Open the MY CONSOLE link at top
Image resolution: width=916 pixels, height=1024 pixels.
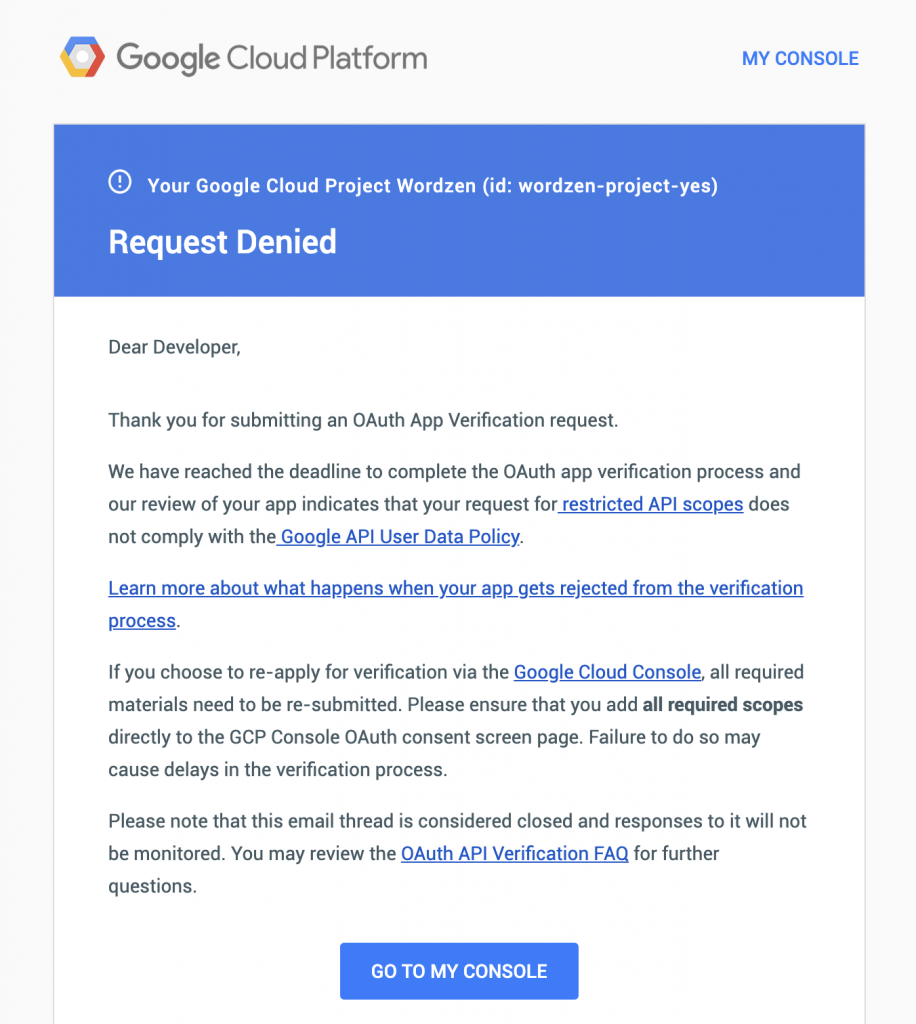tap(800, 59)
